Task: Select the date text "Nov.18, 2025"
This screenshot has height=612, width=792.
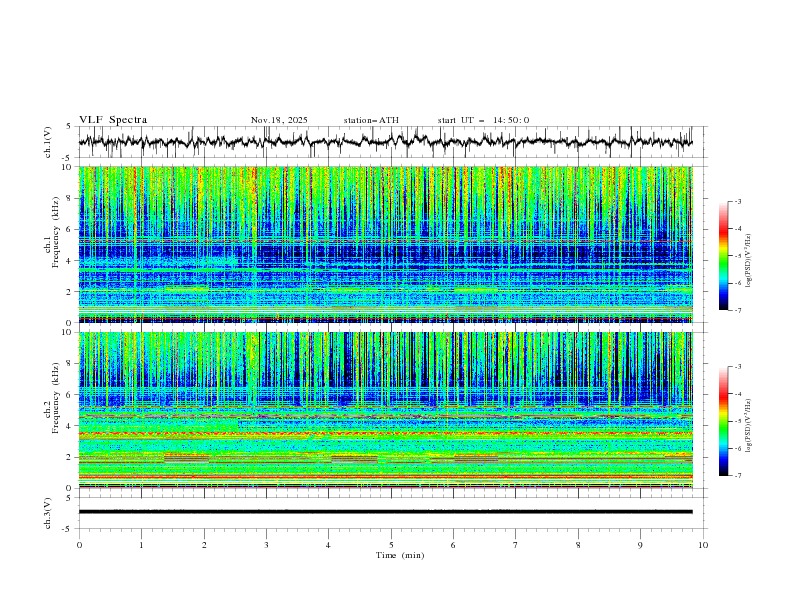Action: 279,120
